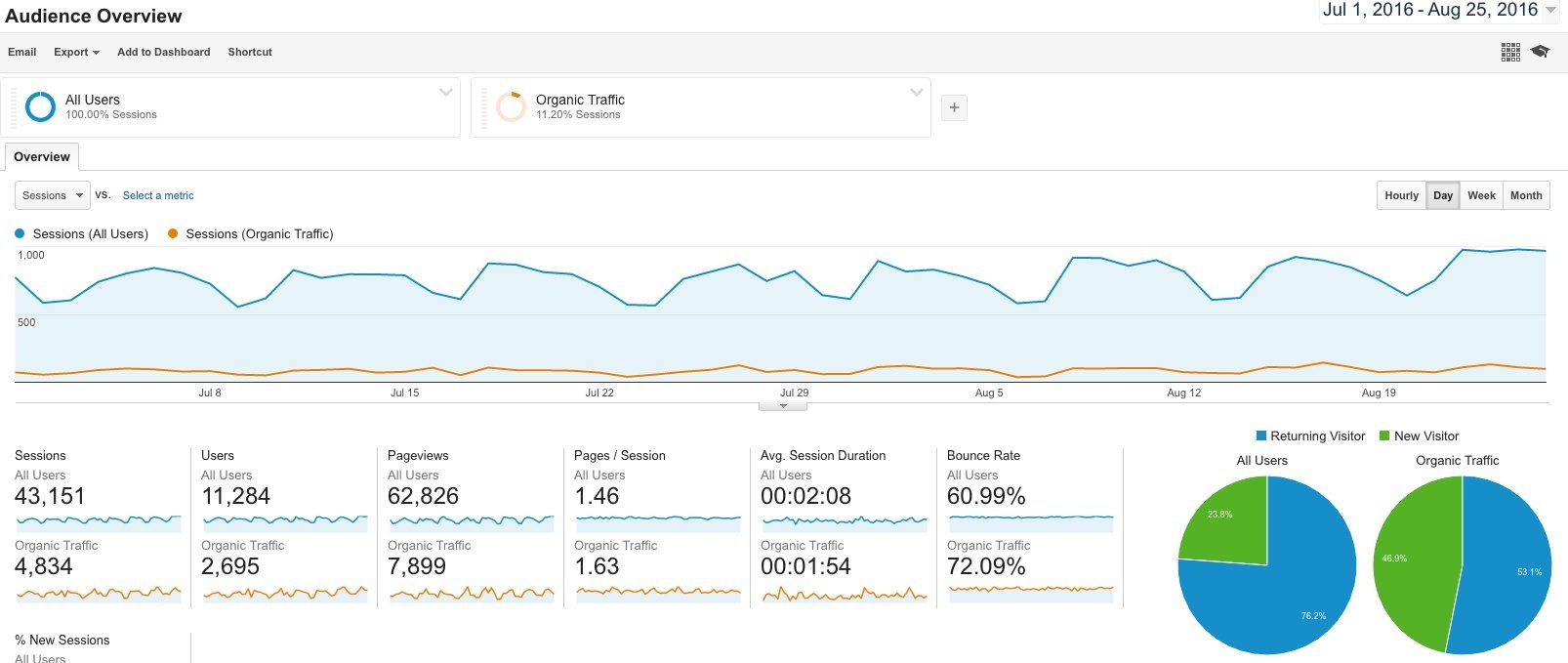Open the intelligence grid icon at top right
The height and width of the screenshot is (663, 1568).
coord(1510,52)
